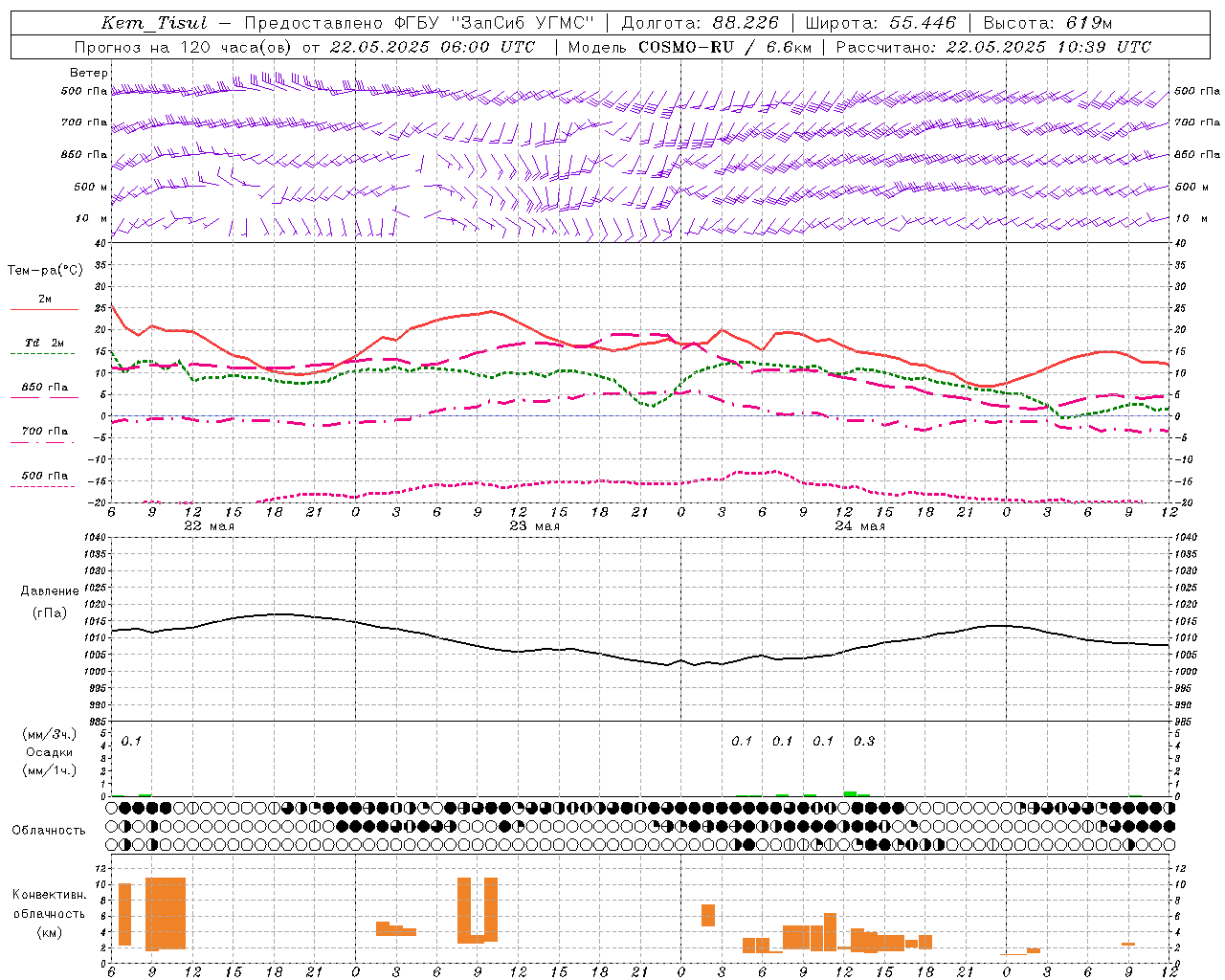
Task: Click the (мм/3ч.) precipitation unit label
Action: [50, 734]
